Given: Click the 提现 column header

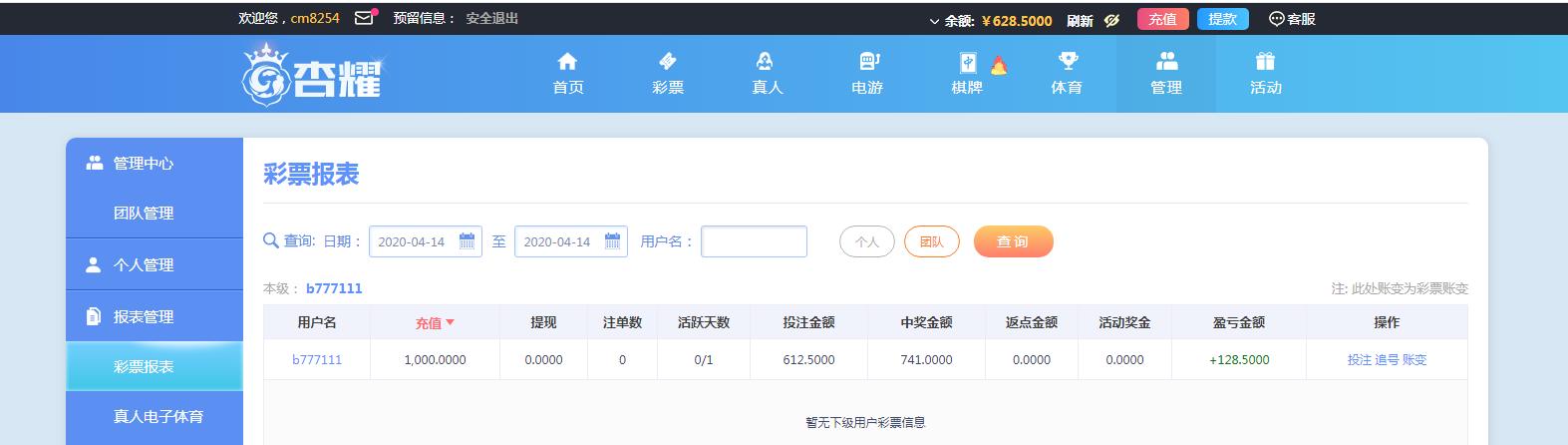Looking at the screenshot, I should coord(543,322).
